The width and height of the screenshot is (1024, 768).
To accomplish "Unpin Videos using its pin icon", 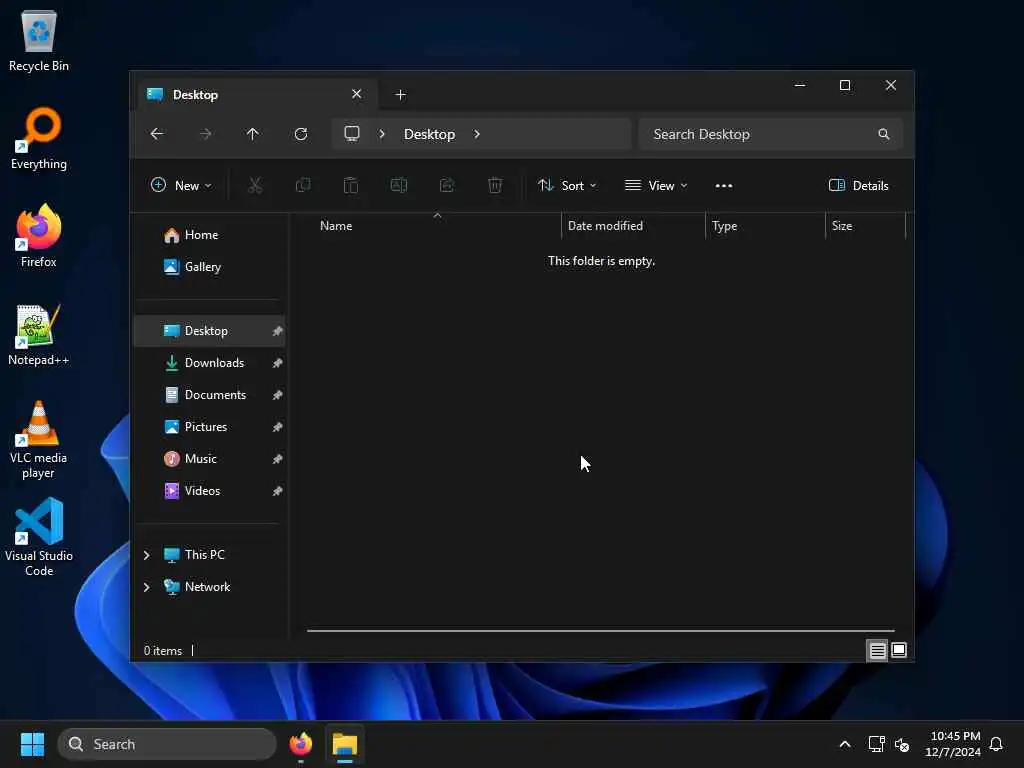I will click(278, 491).
